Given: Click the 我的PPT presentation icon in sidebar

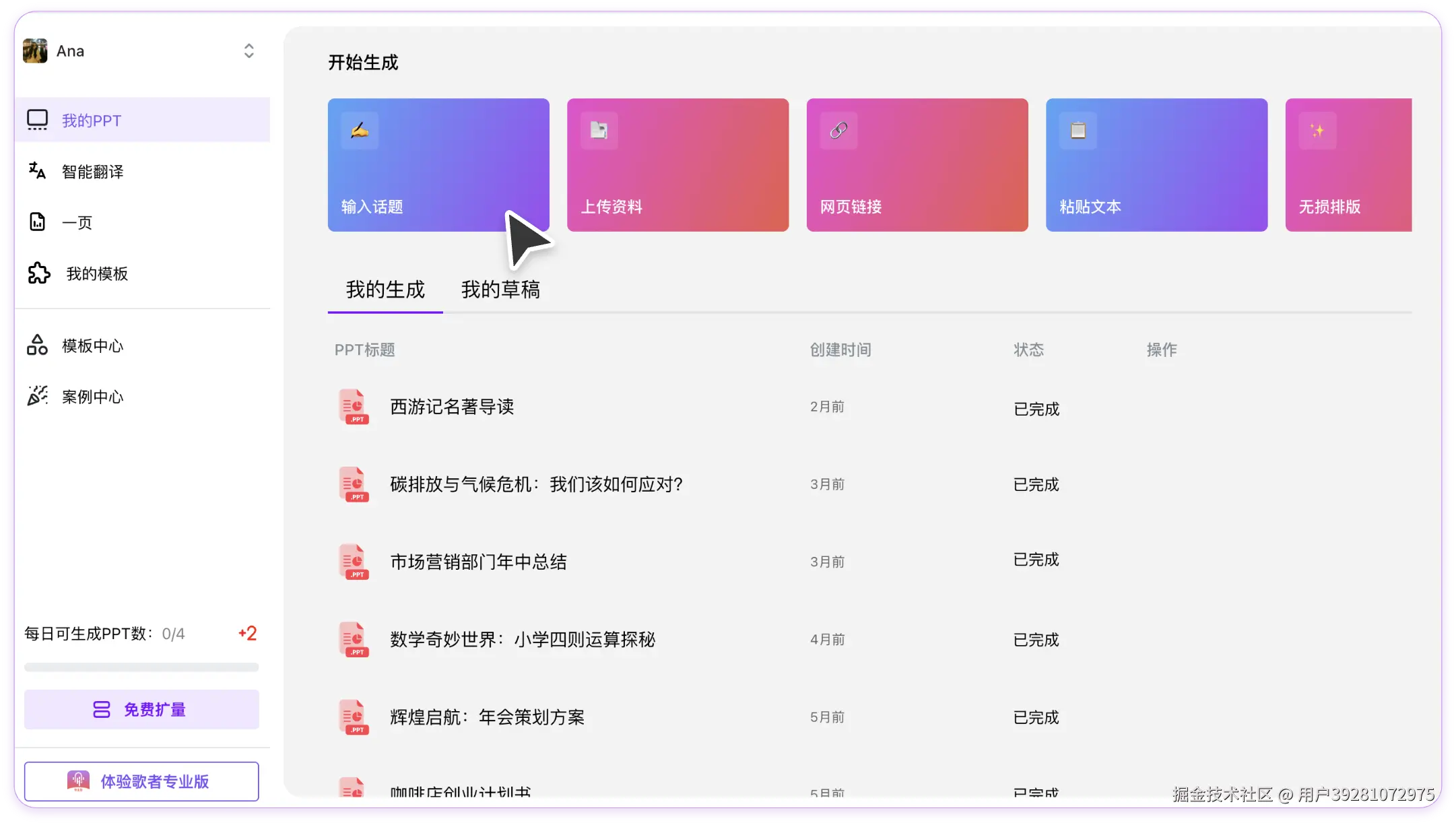Looking at the screenshot, I should pos(37,120).
